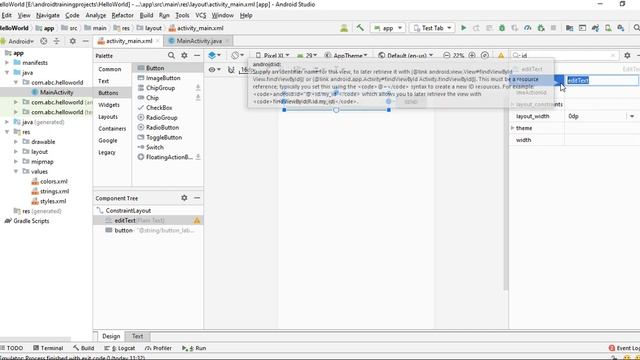Collapse the values folder
Image resolution: width=640 pixels, height=360 pixels.
click(16, 171)
